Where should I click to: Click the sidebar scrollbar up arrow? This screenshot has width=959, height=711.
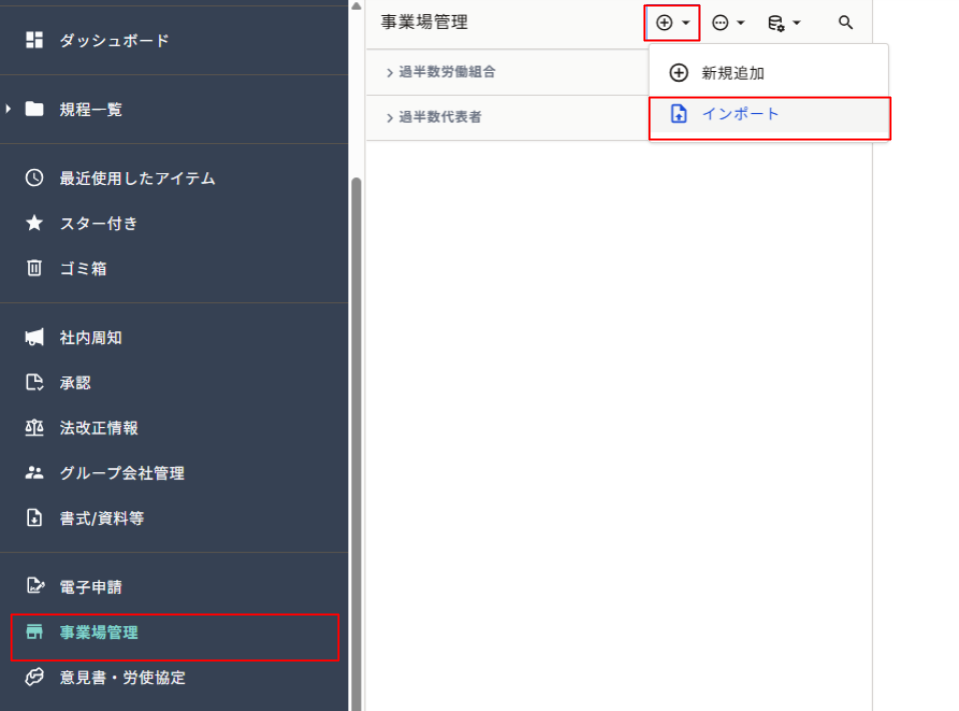click(x=356, y=6)
